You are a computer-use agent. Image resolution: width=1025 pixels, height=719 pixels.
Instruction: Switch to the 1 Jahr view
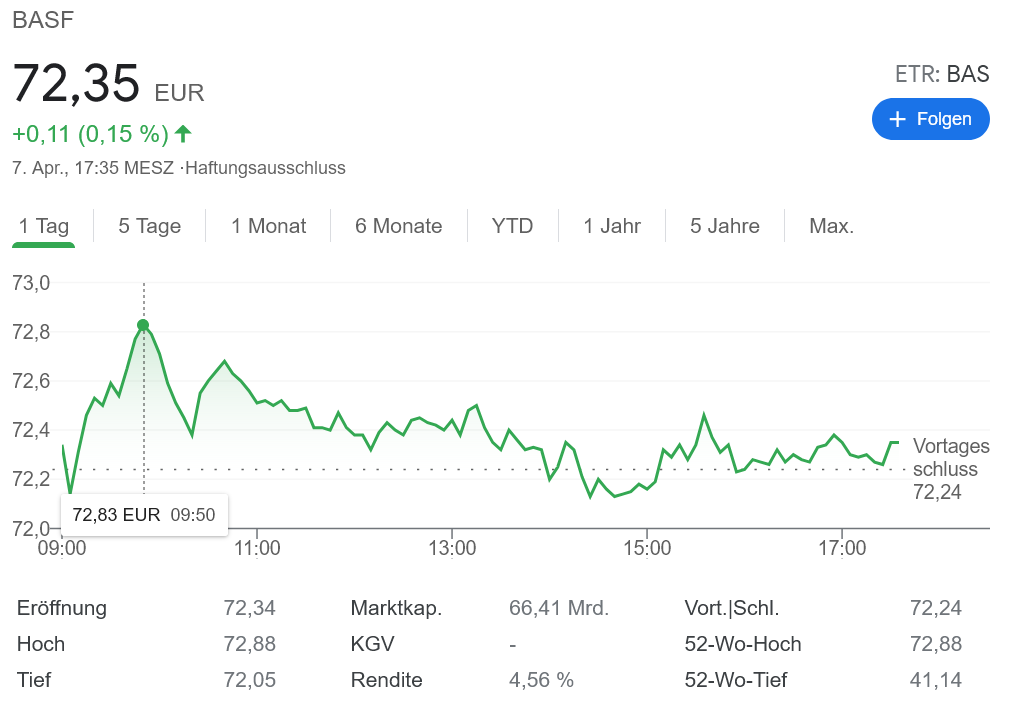(x=612, y=226)
